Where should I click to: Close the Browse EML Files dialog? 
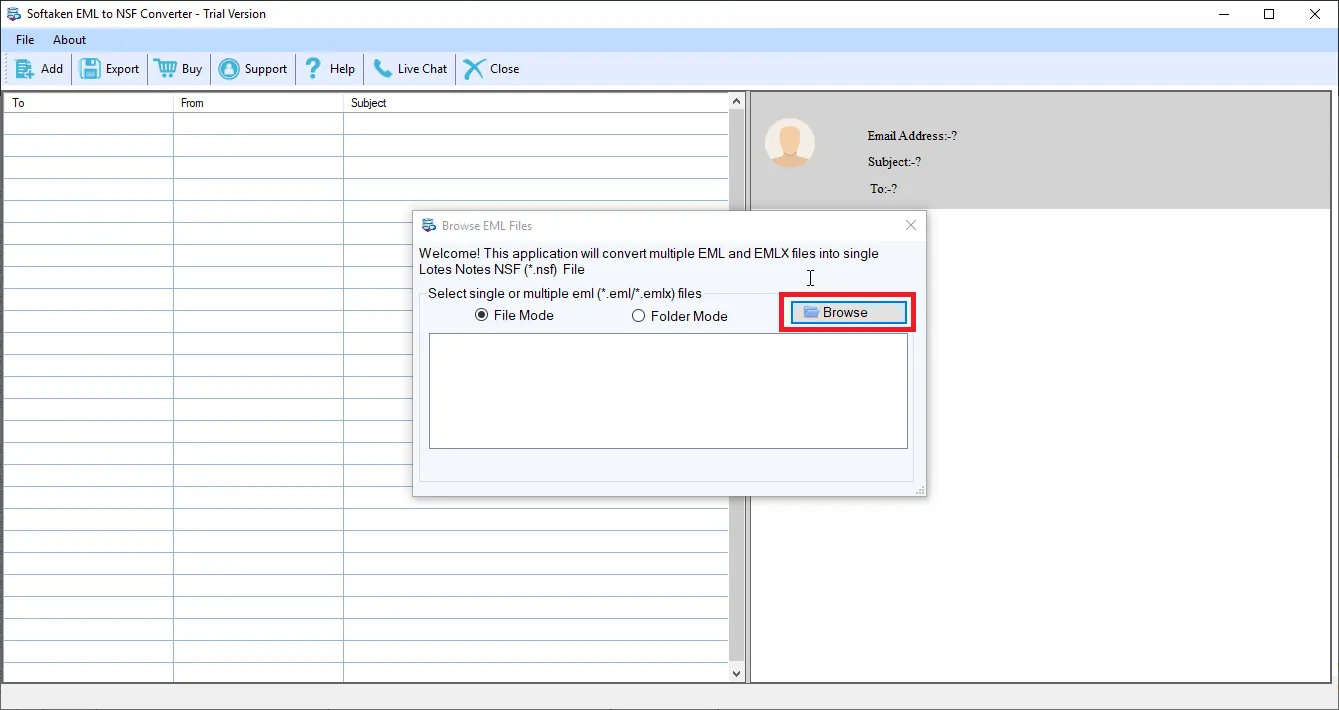(x=910, y=226)
